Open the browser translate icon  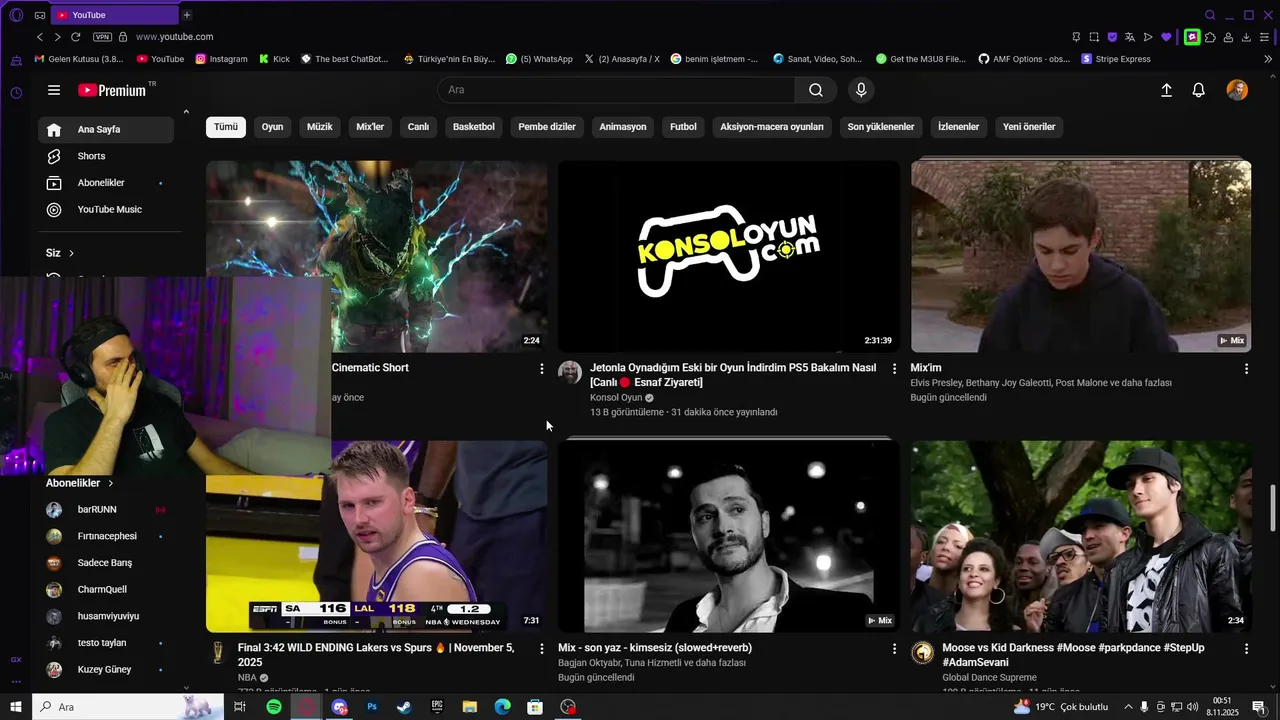(x=1130, y=37)
